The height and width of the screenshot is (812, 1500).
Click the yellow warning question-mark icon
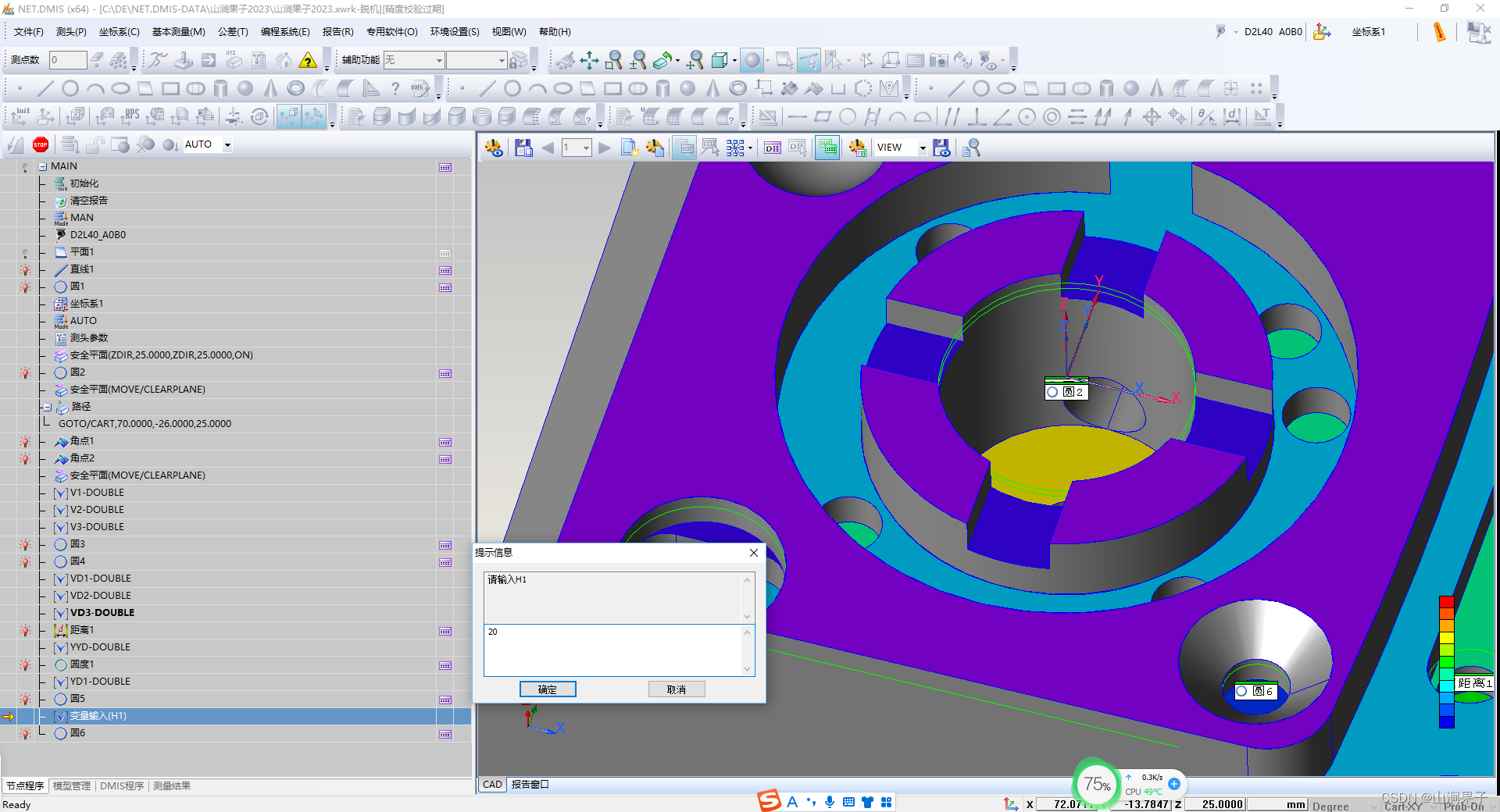309,60
